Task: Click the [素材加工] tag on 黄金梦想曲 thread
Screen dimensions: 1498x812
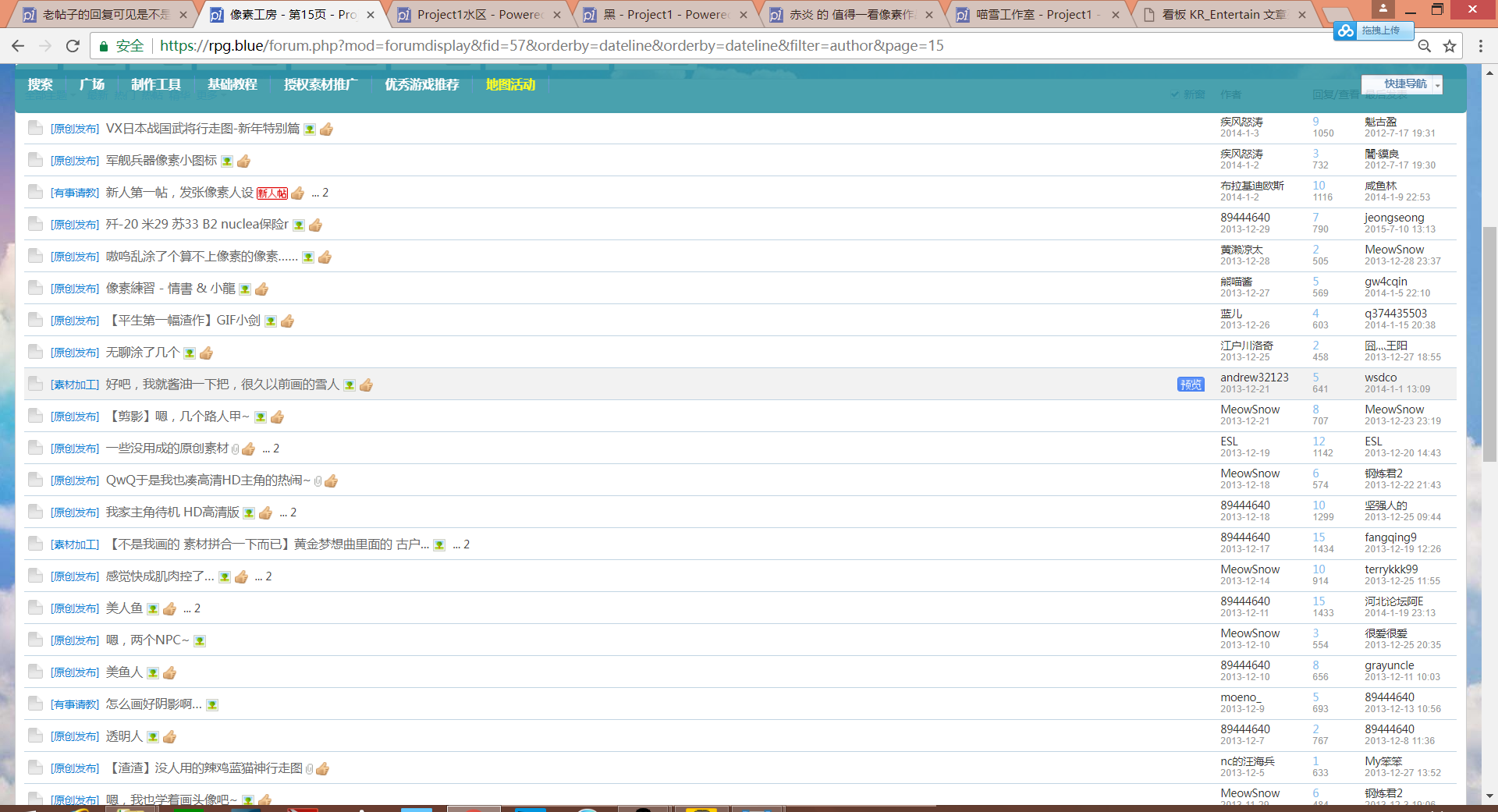Action: [75, 545]
